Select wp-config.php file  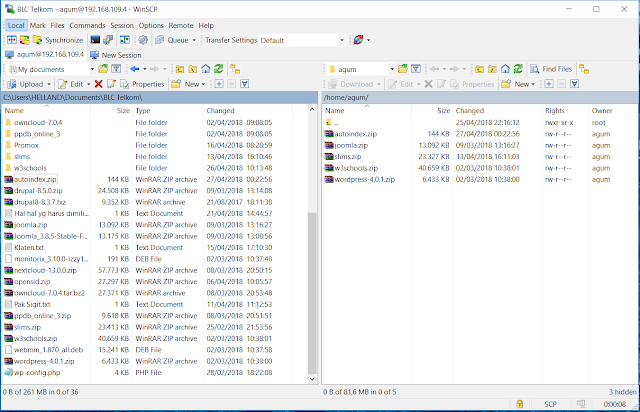[37, 372]
